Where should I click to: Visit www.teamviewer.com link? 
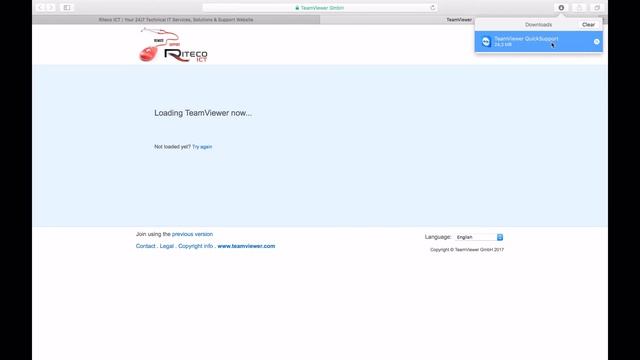click(x=246, y=246)
